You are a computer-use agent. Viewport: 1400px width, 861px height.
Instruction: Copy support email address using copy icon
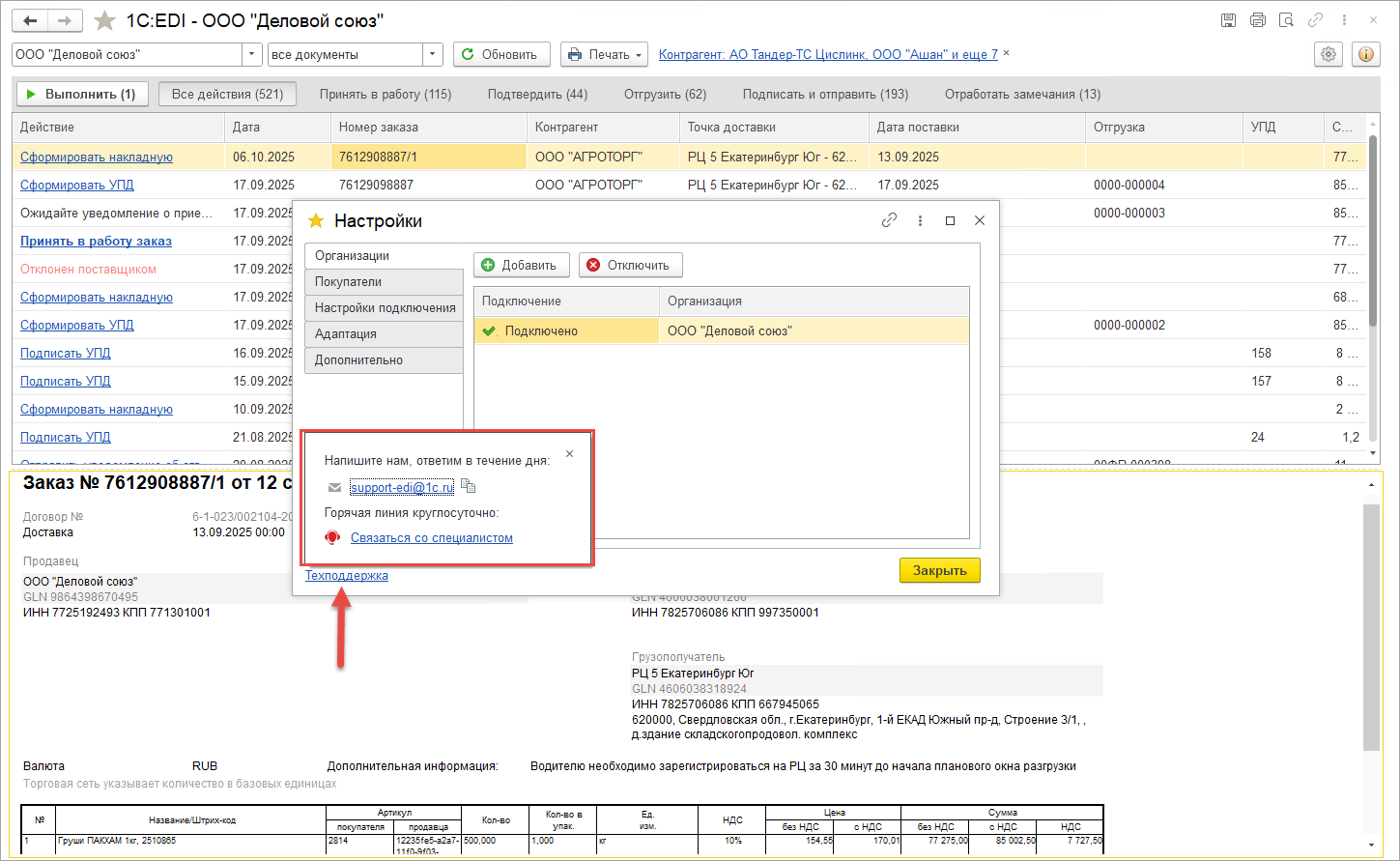click(469, 486)
